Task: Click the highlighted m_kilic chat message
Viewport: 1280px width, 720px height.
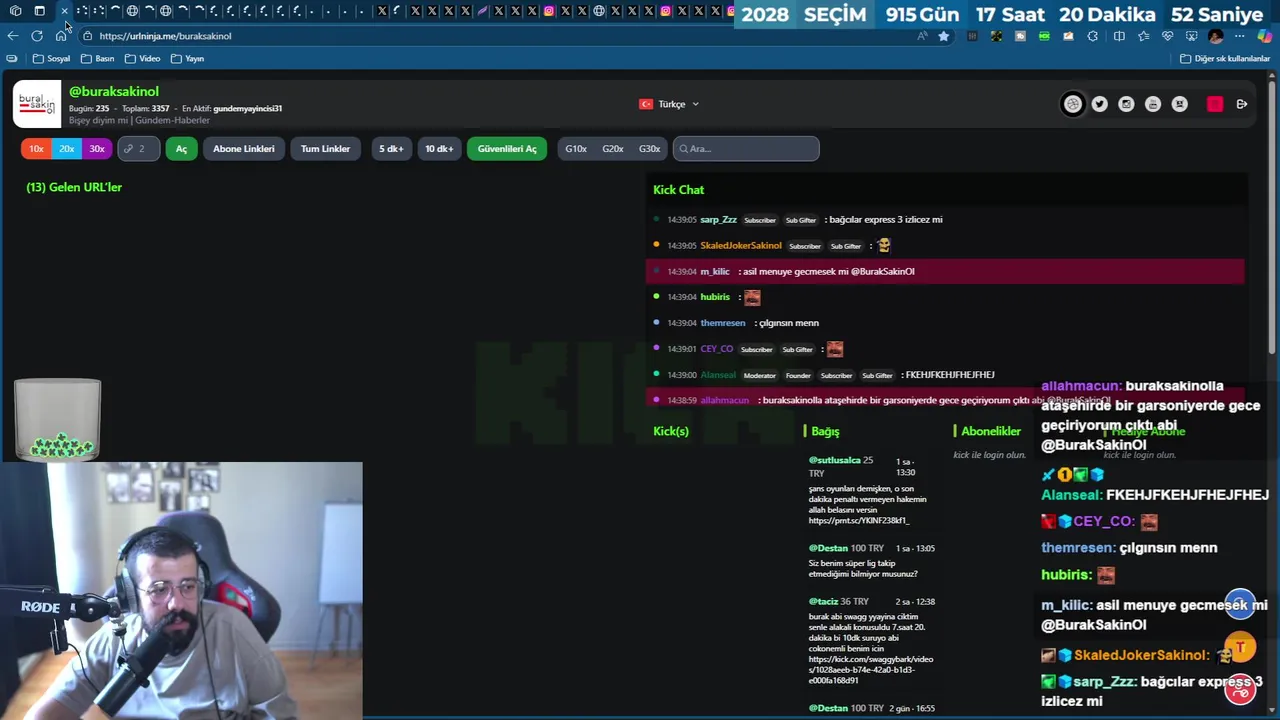Action: (x=945, y=271)
